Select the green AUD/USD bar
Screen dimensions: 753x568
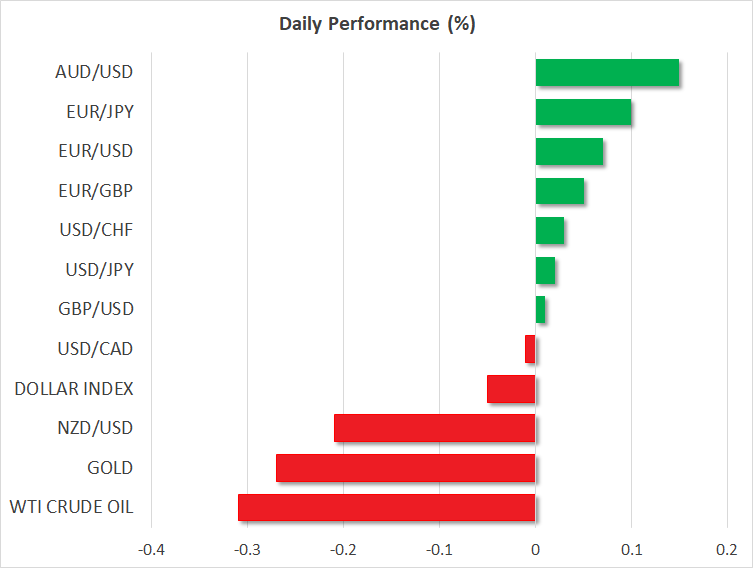pos(607,73)
